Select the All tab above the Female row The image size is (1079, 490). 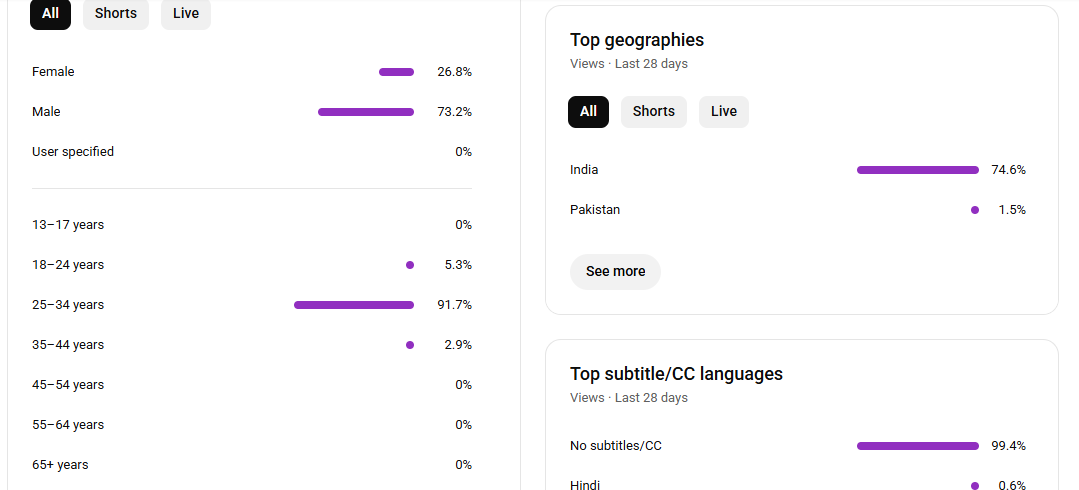[x=50, y=14]
